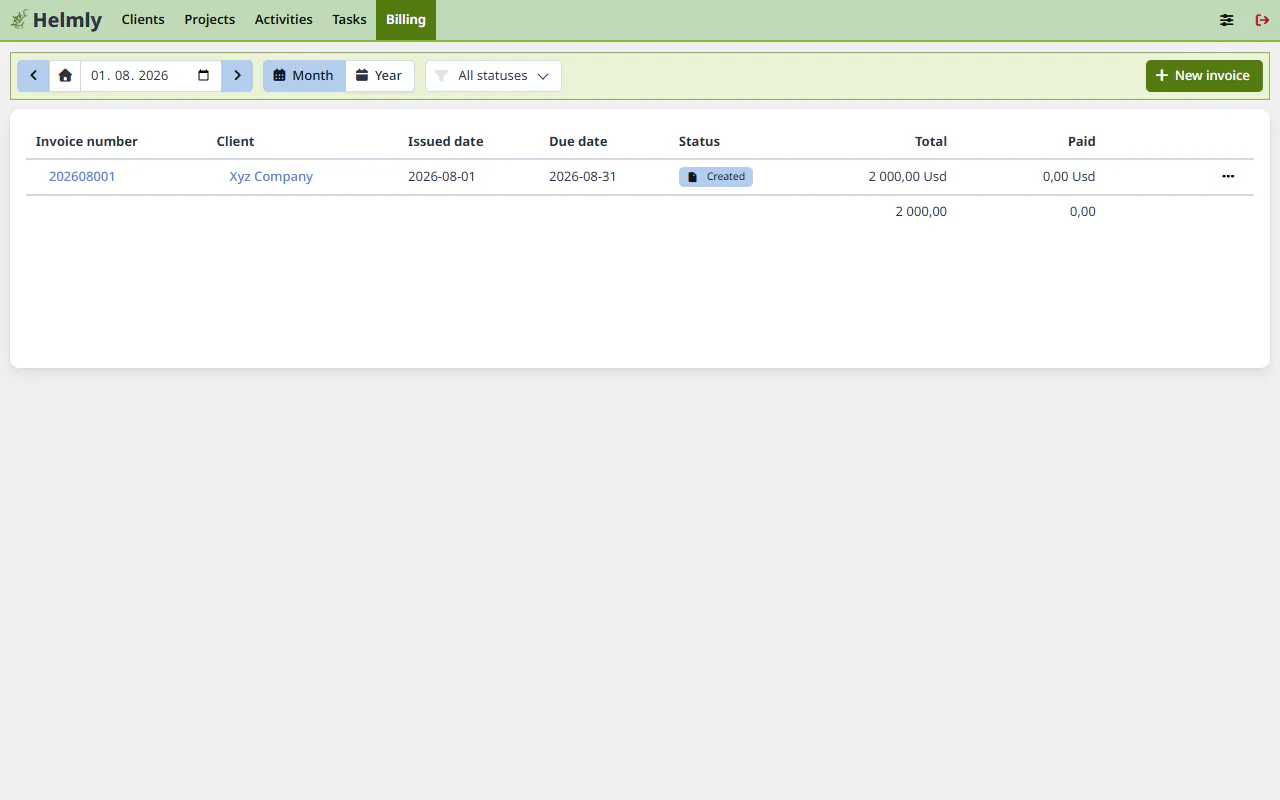Screen dimensions: 1280x800
Task: Click the footer paid sum 0,00
Action: click(1083, 211)
